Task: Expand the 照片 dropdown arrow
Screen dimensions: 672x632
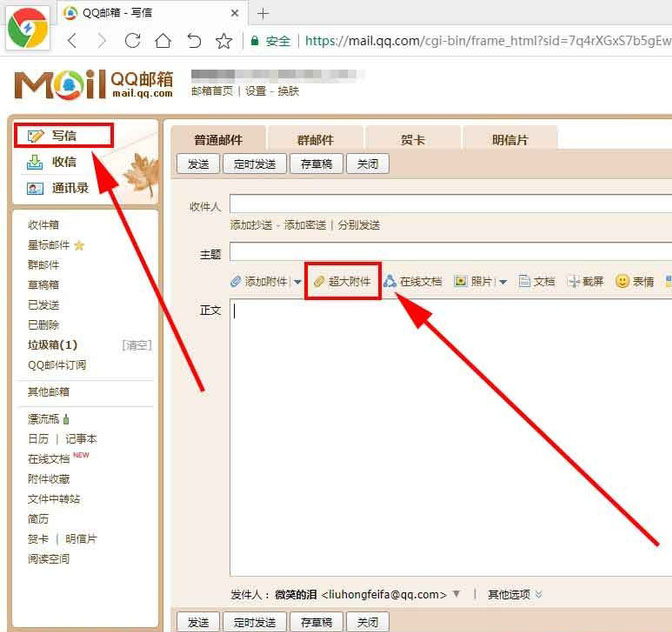Action: coord(503,282)
